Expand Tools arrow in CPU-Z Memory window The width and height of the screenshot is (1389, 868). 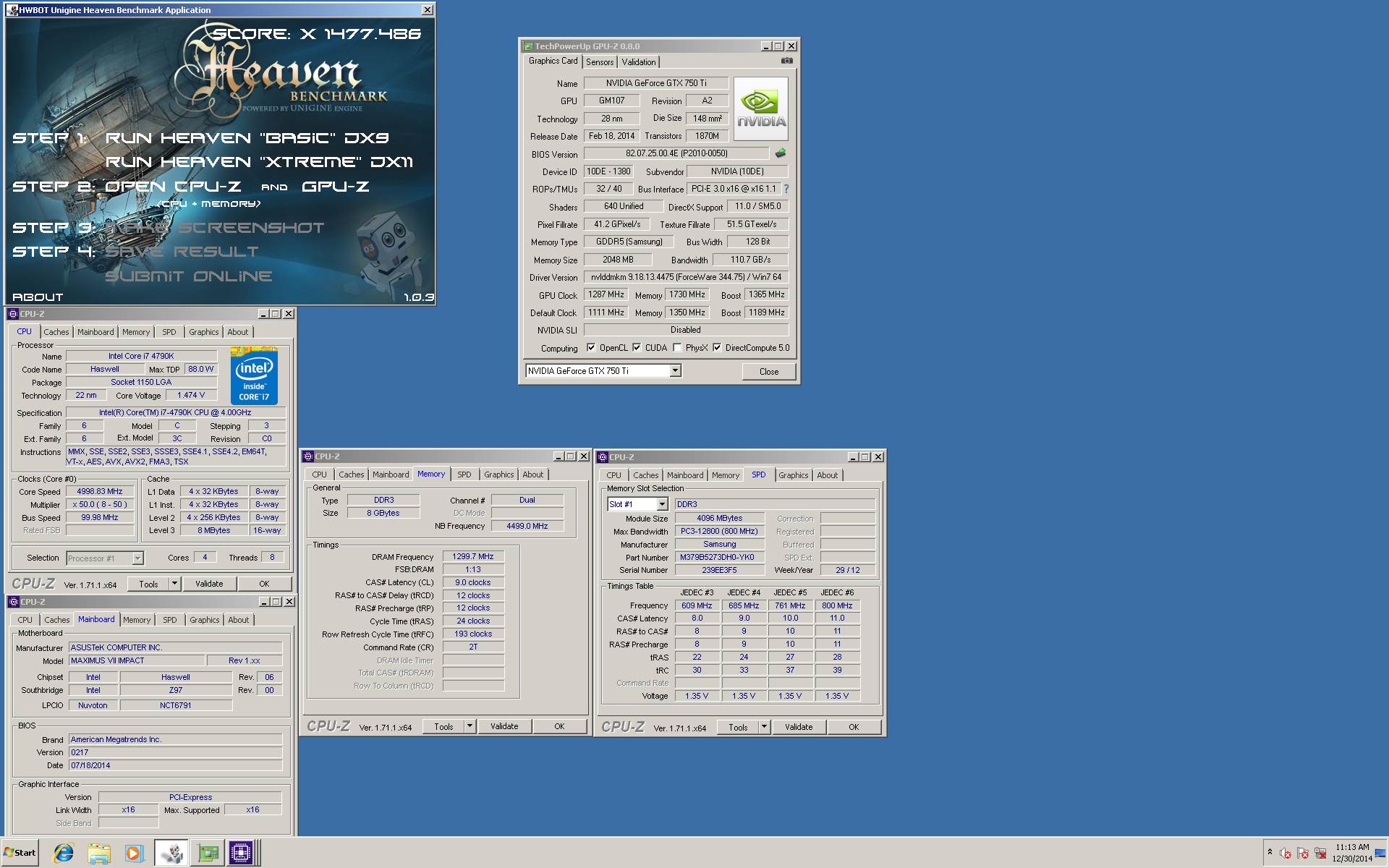pos(470,726)
